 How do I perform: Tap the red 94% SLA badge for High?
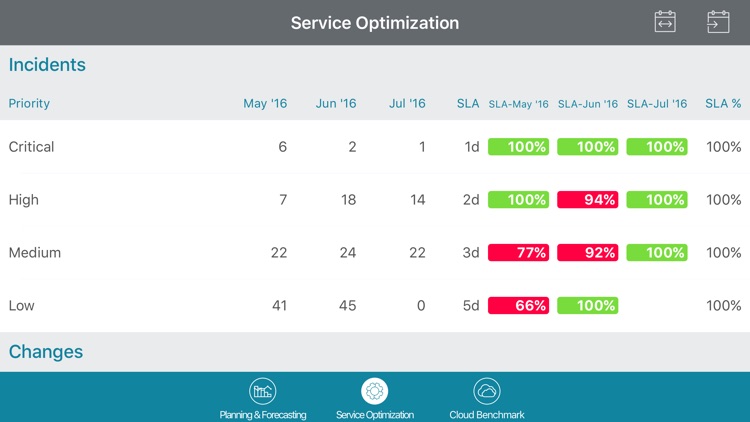pyautogui.click(x=588, y=200)
